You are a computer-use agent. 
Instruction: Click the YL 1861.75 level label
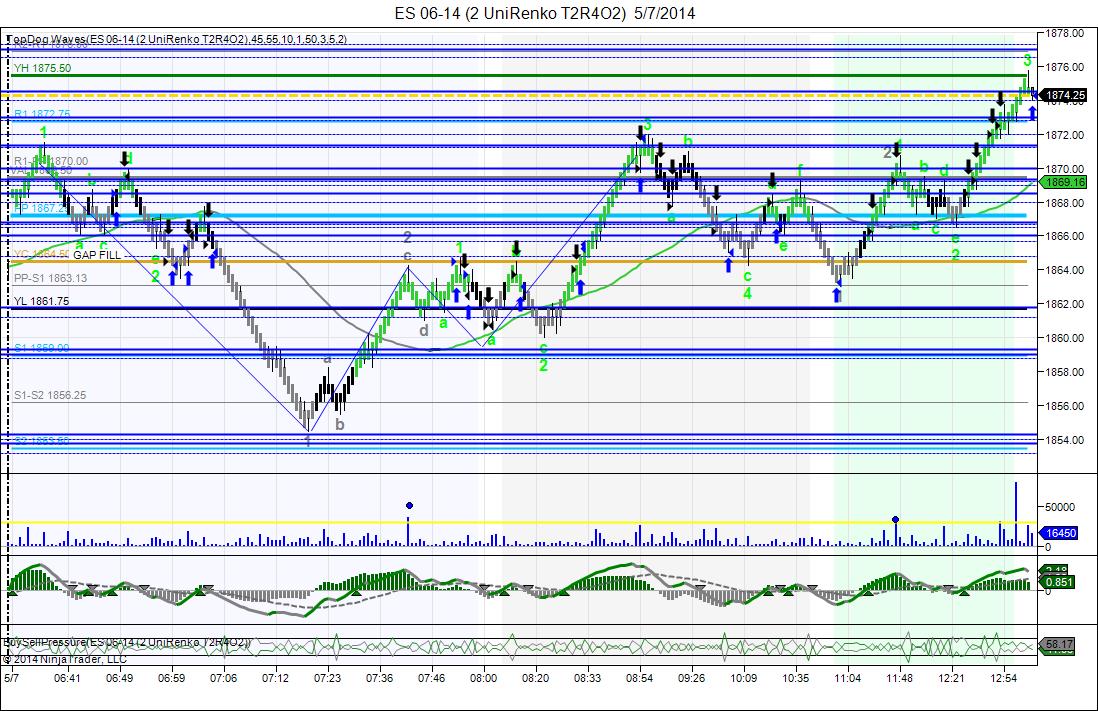pyautogui.click(x=41, y=301)
